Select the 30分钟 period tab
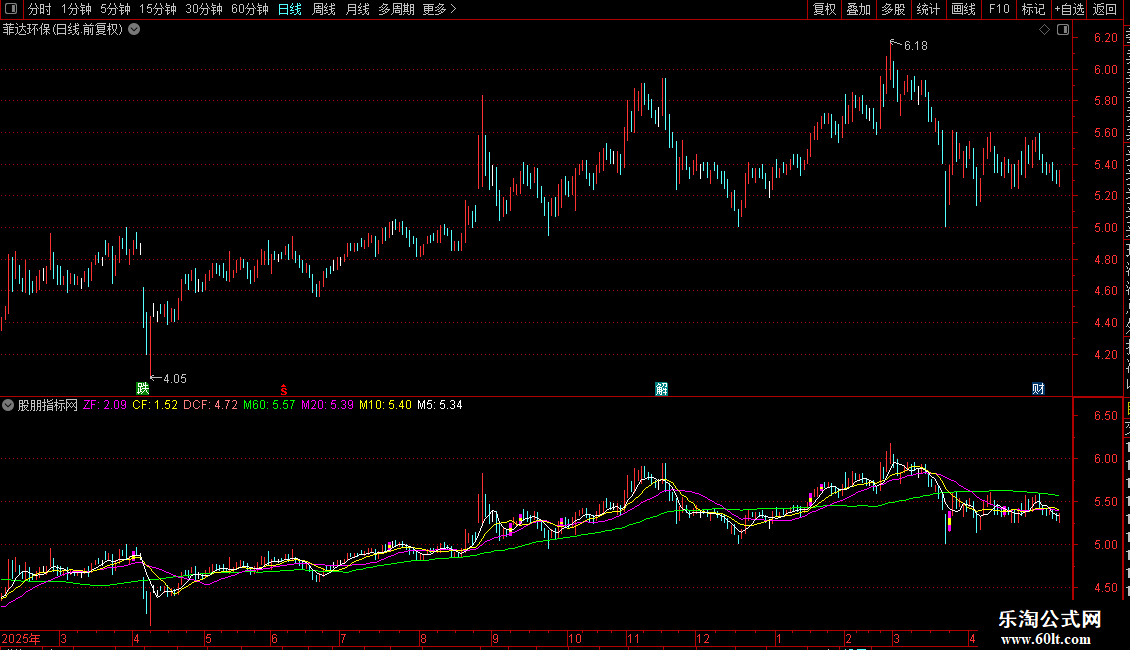 (204, 9)
